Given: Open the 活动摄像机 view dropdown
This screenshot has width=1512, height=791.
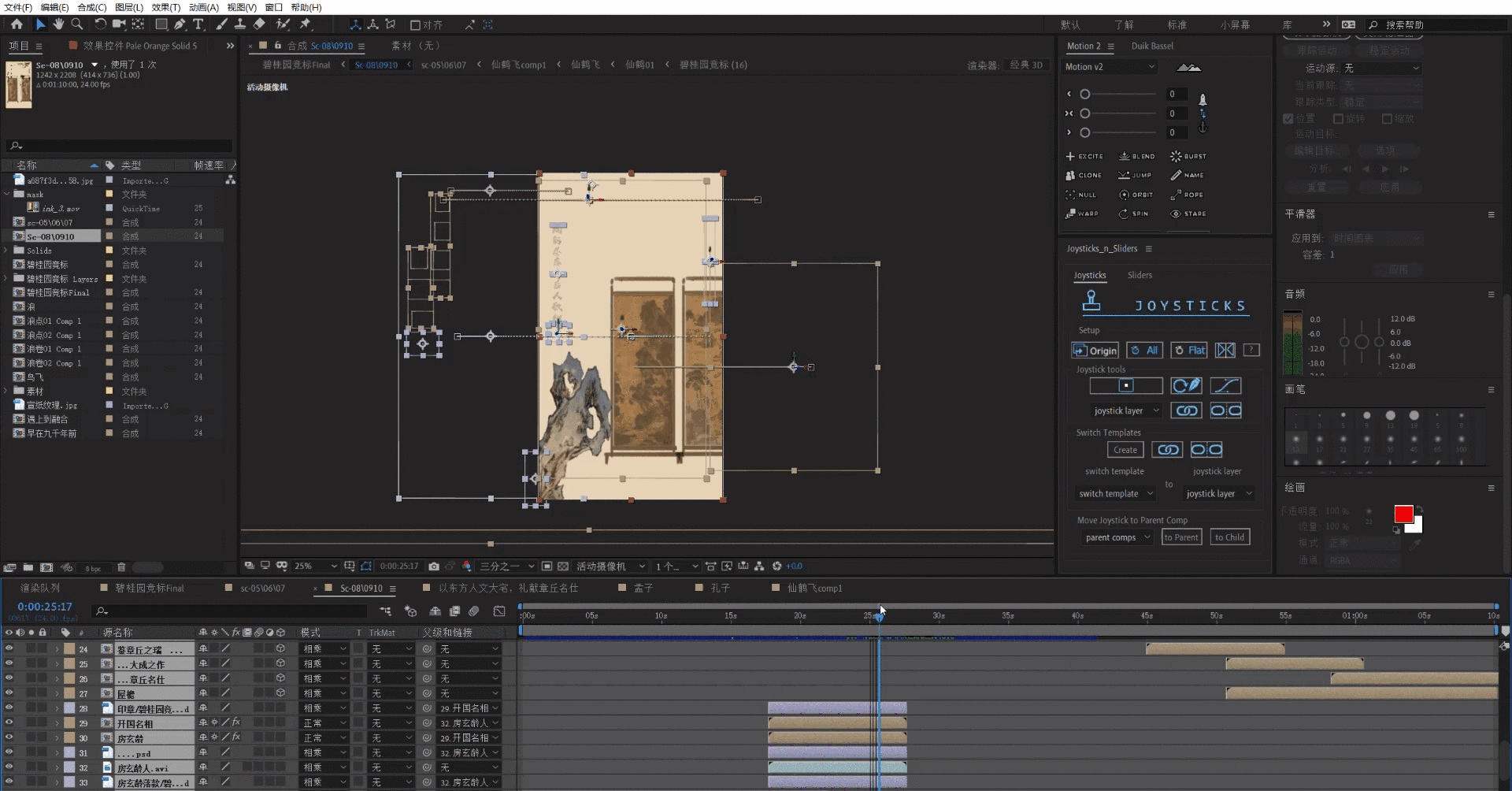Looking at the screenshot, I should pyautogui.click(x=610, y=566).
